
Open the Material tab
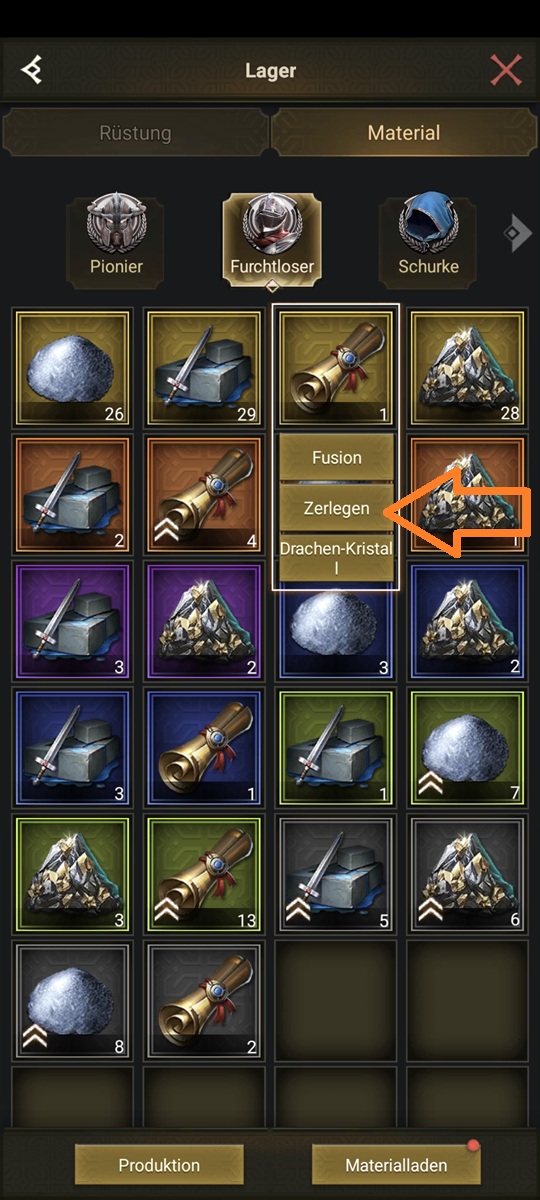404,133
